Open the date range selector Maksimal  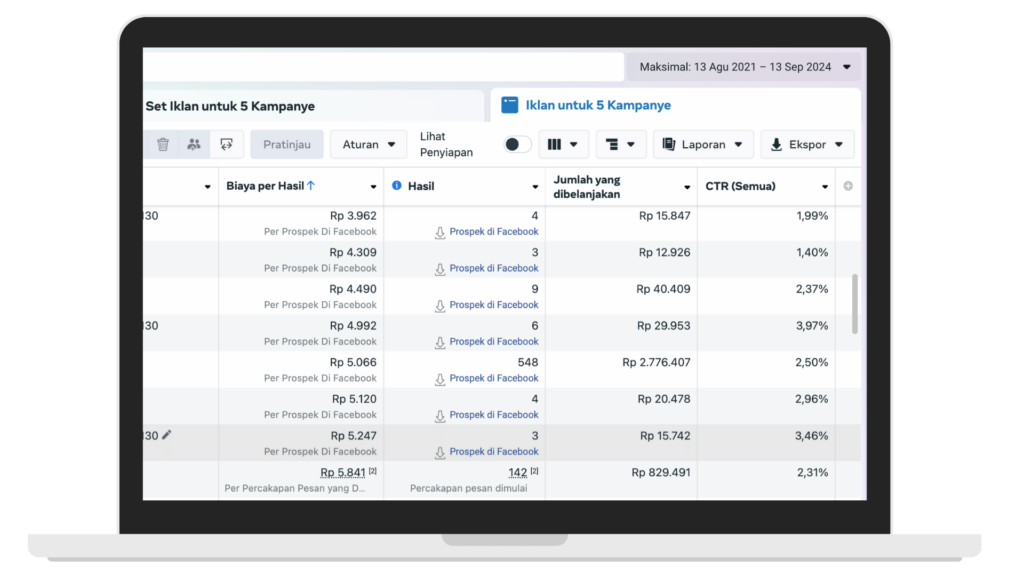click(x=743, y=67)
